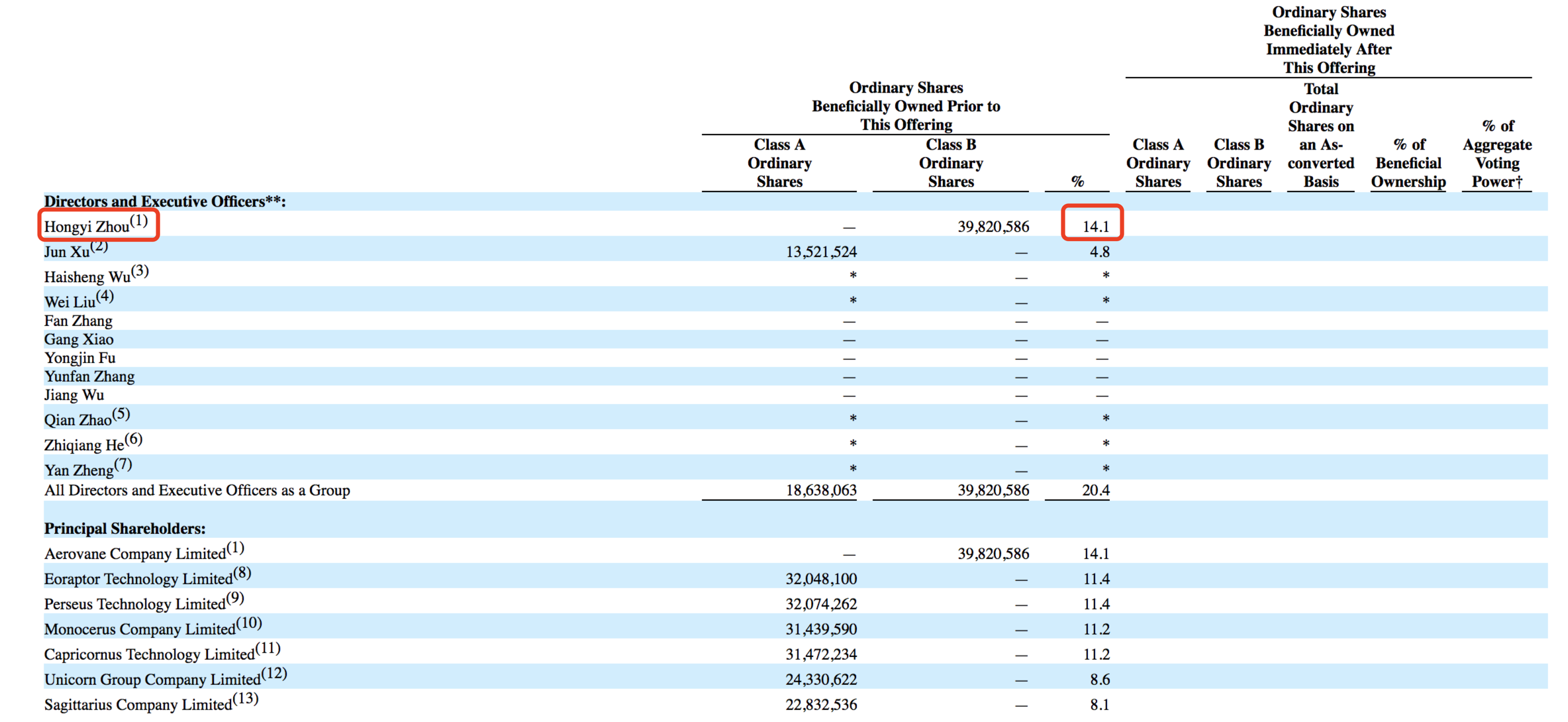Screen dimensions: 1568x722
Task: Click the % column header
Action: coord(1077,181)
